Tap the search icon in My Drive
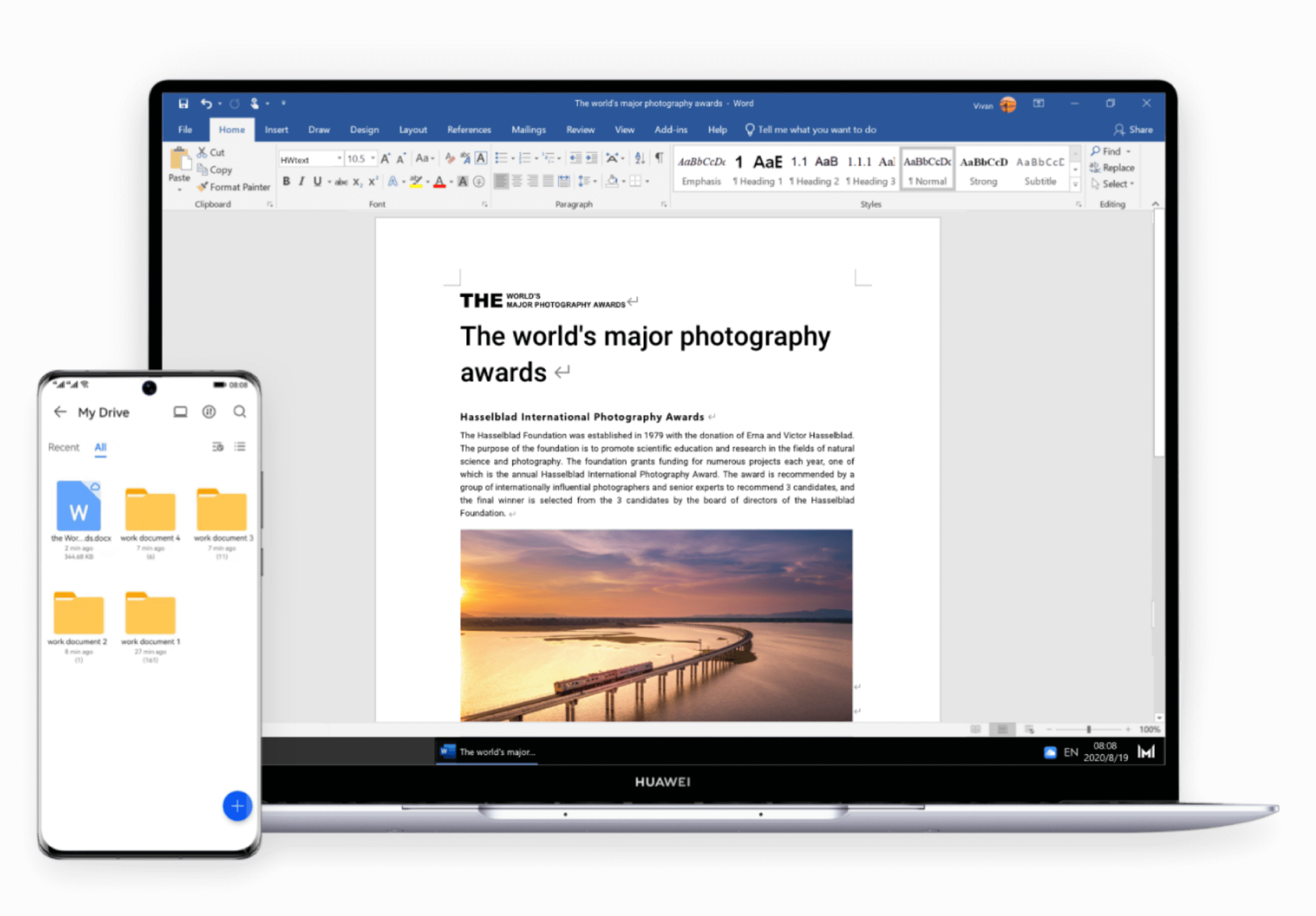1316x916 pixels. pyautogui.click(x=240, y=411)
